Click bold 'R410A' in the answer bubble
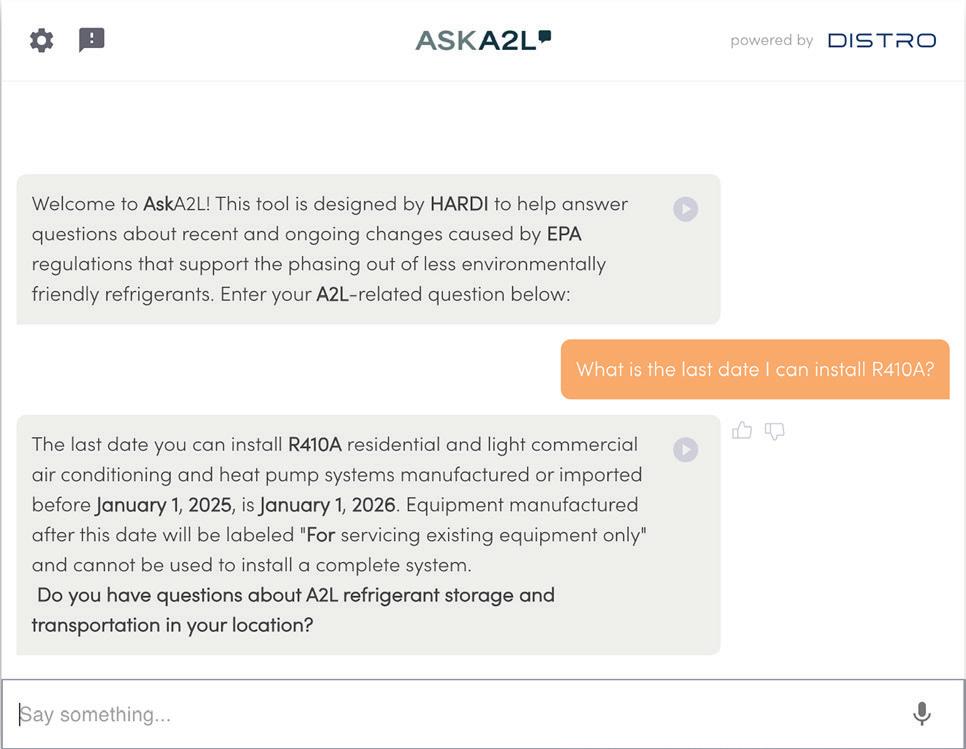Screen dimensions: 966x749 (315, 444)
